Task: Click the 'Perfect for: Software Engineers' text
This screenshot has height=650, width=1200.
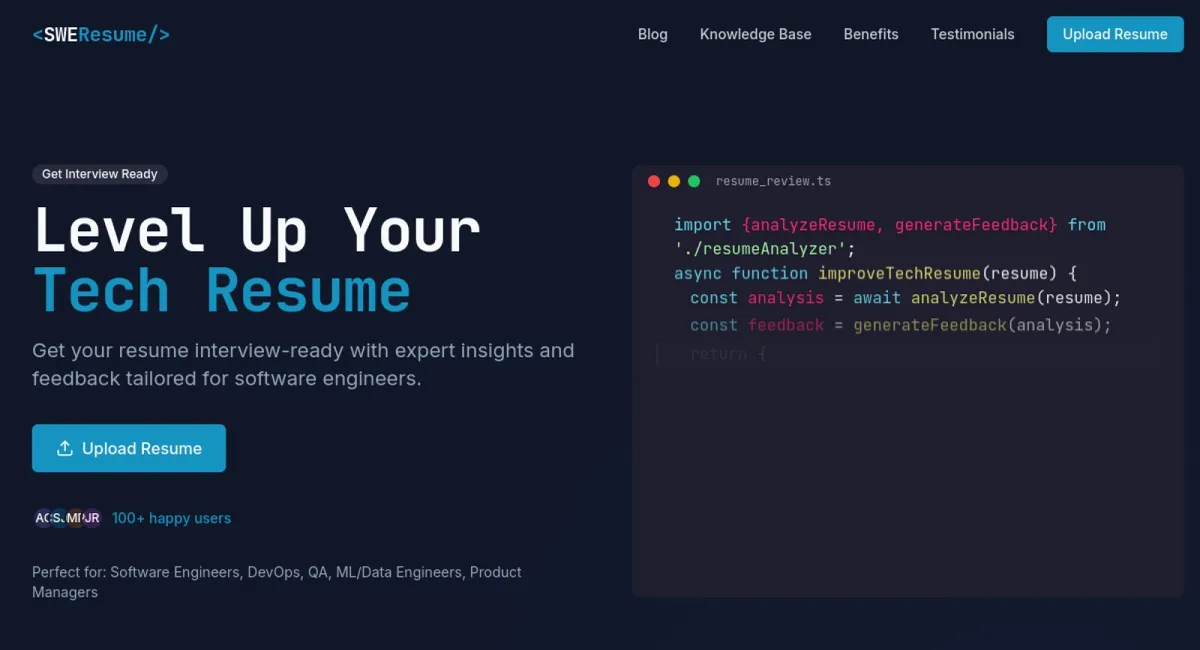Action: 277,582
